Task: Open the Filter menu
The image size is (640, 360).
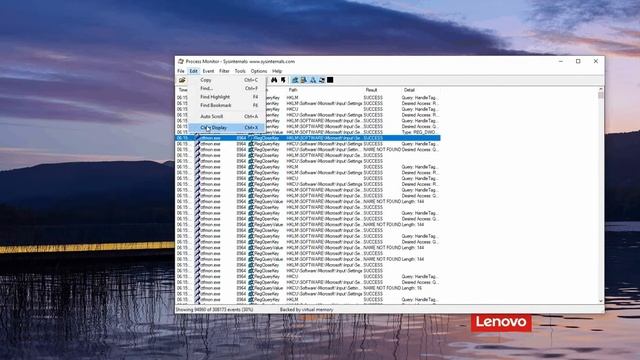Action: pos(224,71)
